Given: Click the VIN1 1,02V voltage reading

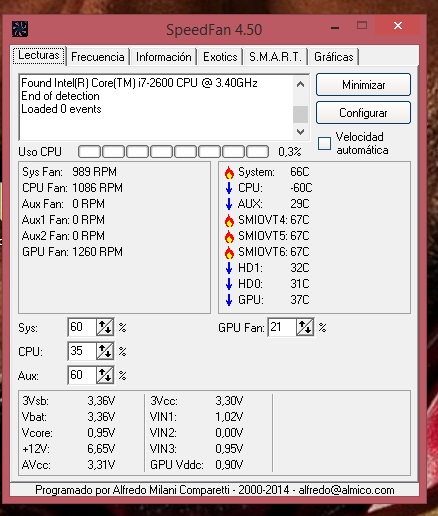Looking at the screenshot, I should [x=197, y=417].
